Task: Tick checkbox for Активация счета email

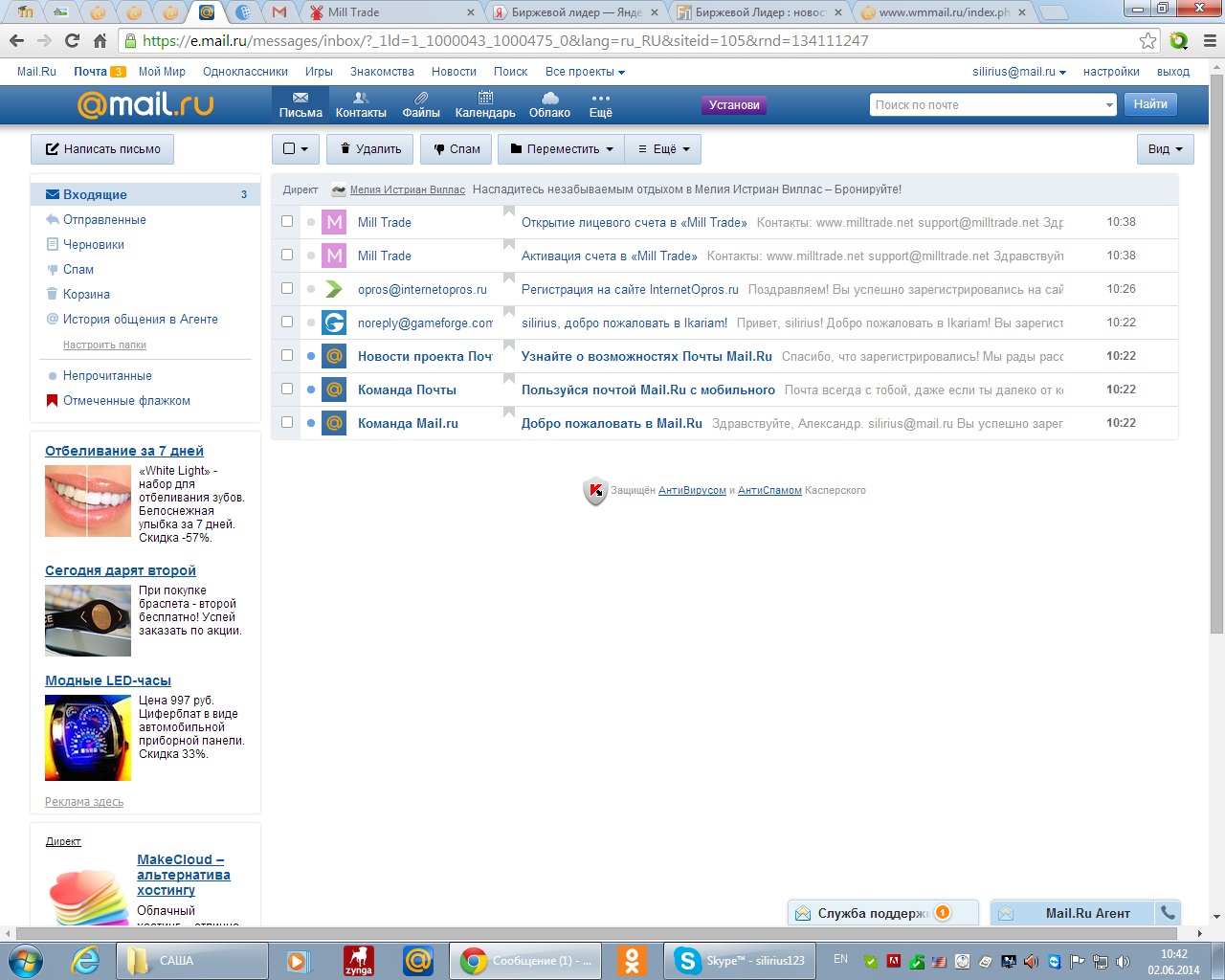Action: point(287,255)
